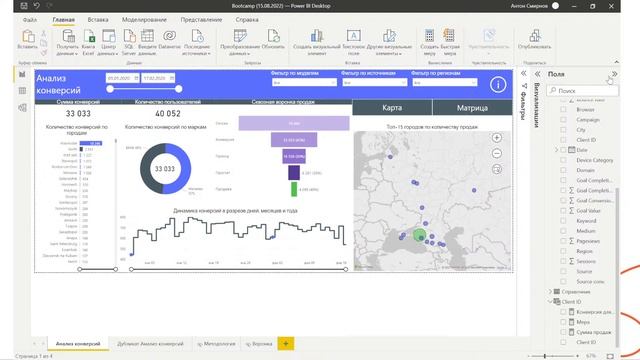This screenshot has width=640, height=360.
Task: Open the Представление ribbon tab
Action: [x=201, y=20]
